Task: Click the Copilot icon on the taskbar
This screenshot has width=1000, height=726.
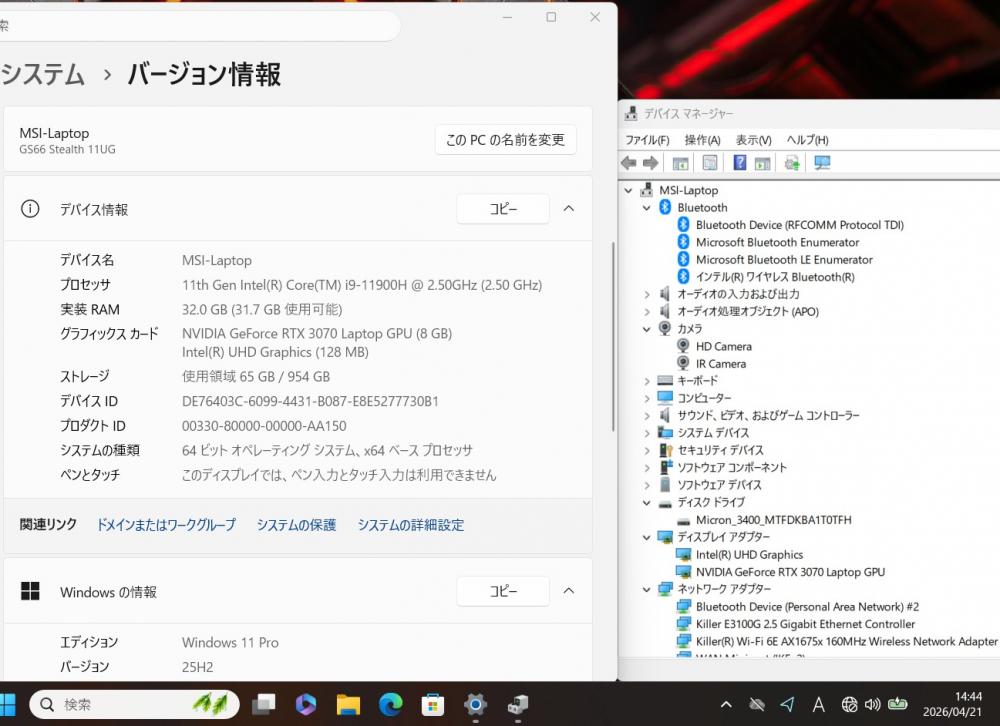Action: (x=306, y=704)
